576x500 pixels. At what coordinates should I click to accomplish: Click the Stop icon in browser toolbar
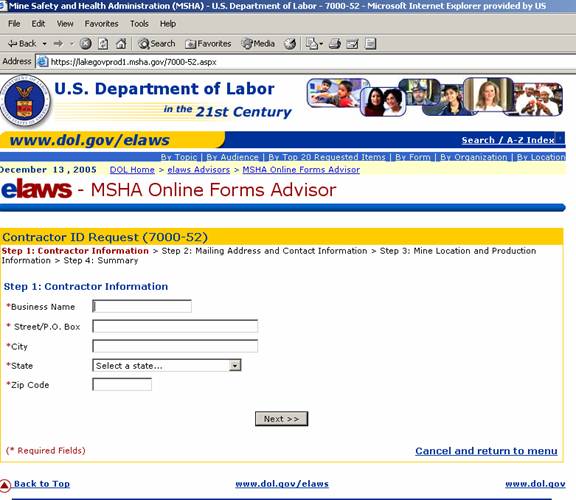click(86, 44)
